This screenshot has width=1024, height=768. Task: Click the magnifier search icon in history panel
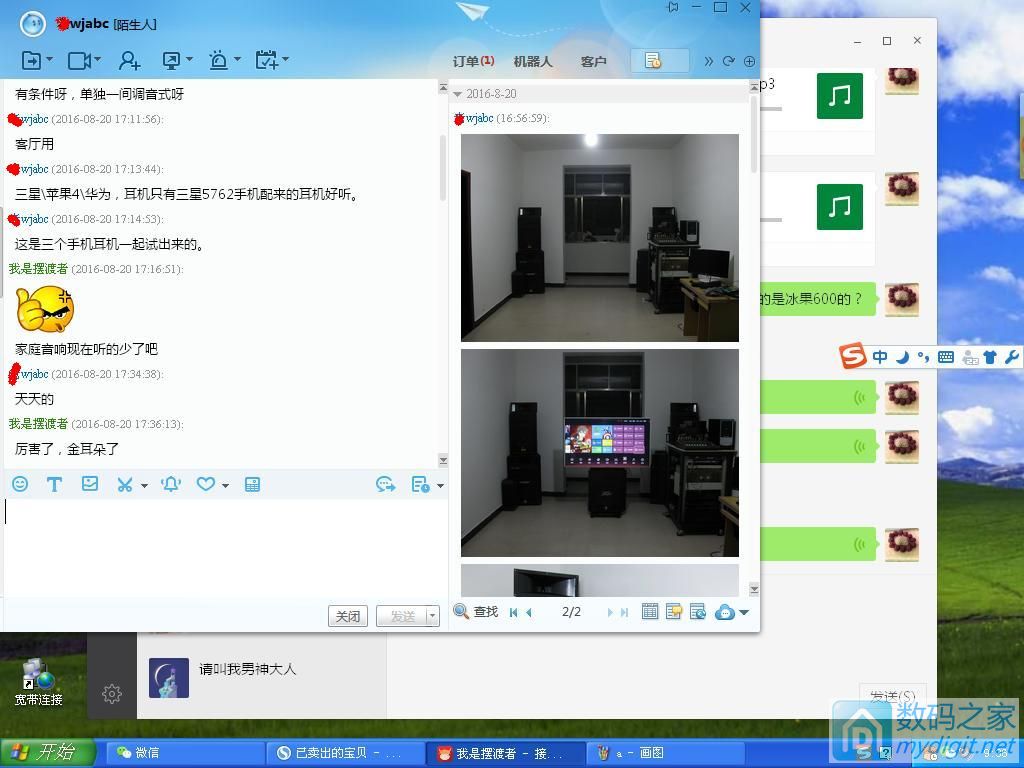[x=461, y=611]
